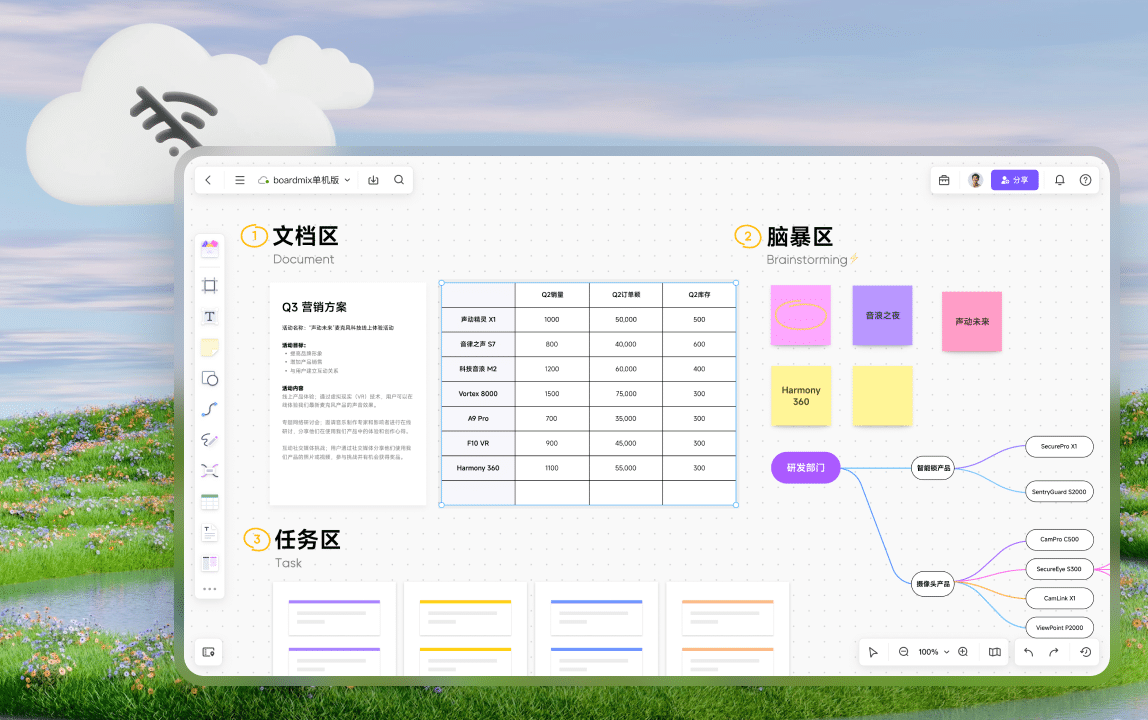Click the Undo arrow in bottom toolbar
This screenshot has width=1148, height=720.
[1029, 651]
